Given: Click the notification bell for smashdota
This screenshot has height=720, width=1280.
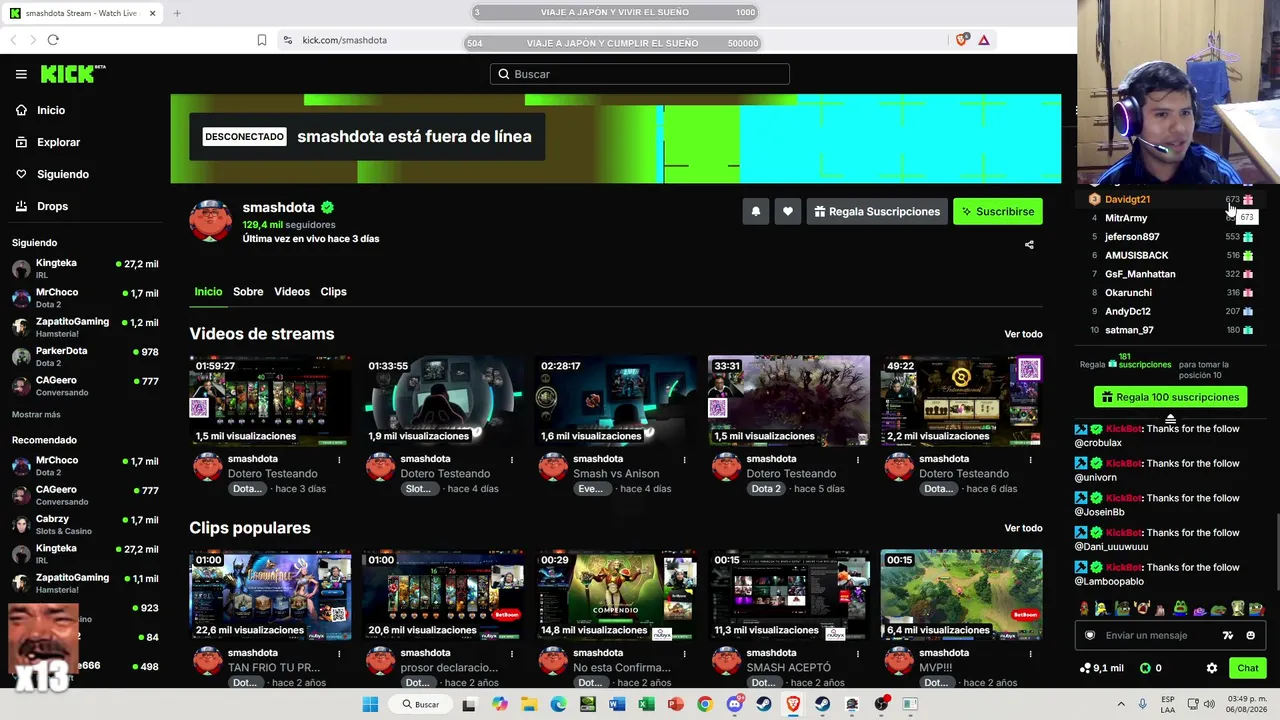Looking at the screenshot, I should pyautogui.click(x=756, y=212).
